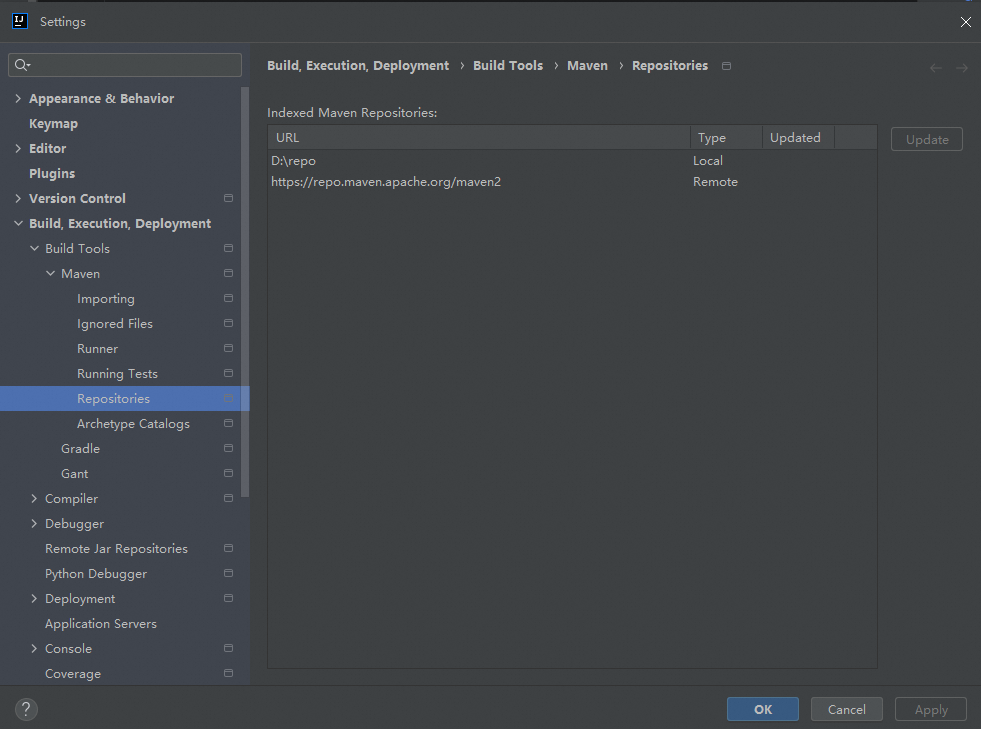Open Plugins settings

point(52,173)
